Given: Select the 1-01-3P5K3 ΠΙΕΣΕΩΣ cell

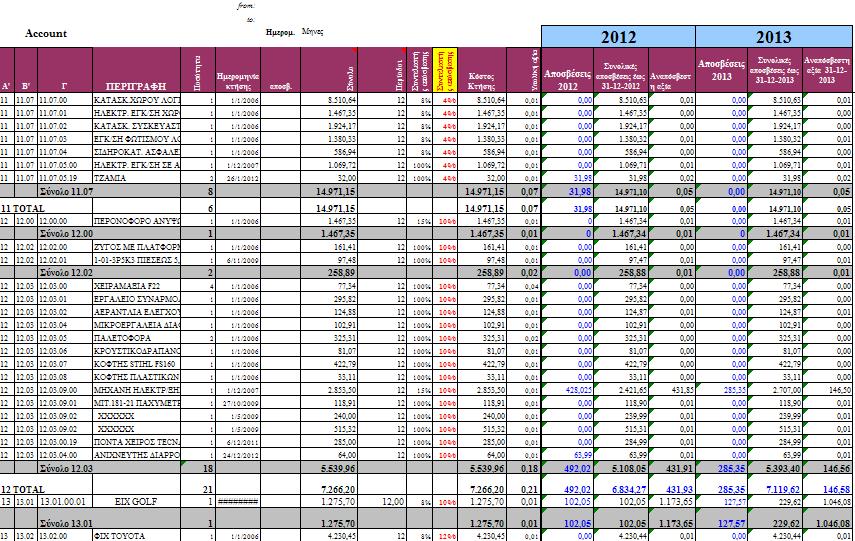Looking at the screenshot, I should click(x=136, y=260).
